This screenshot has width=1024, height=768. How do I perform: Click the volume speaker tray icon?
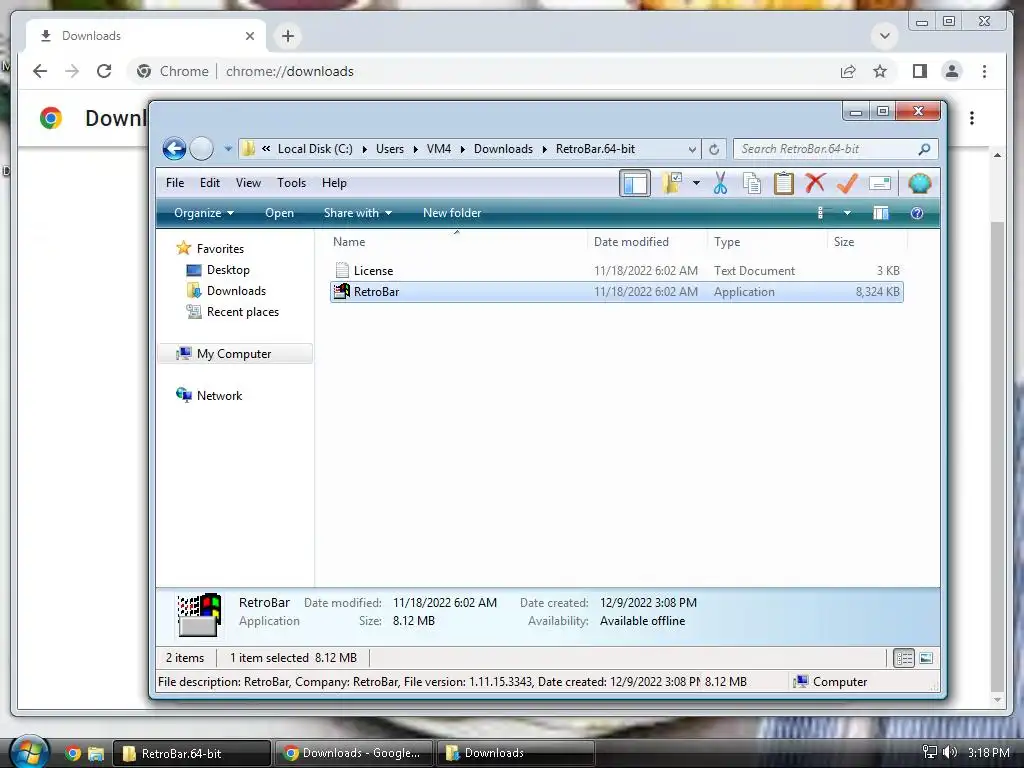(x=950, y=752)
